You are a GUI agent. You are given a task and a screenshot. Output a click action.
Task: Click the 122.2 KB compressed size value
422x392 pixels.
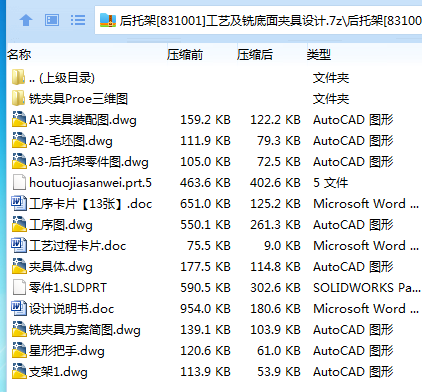275,120
